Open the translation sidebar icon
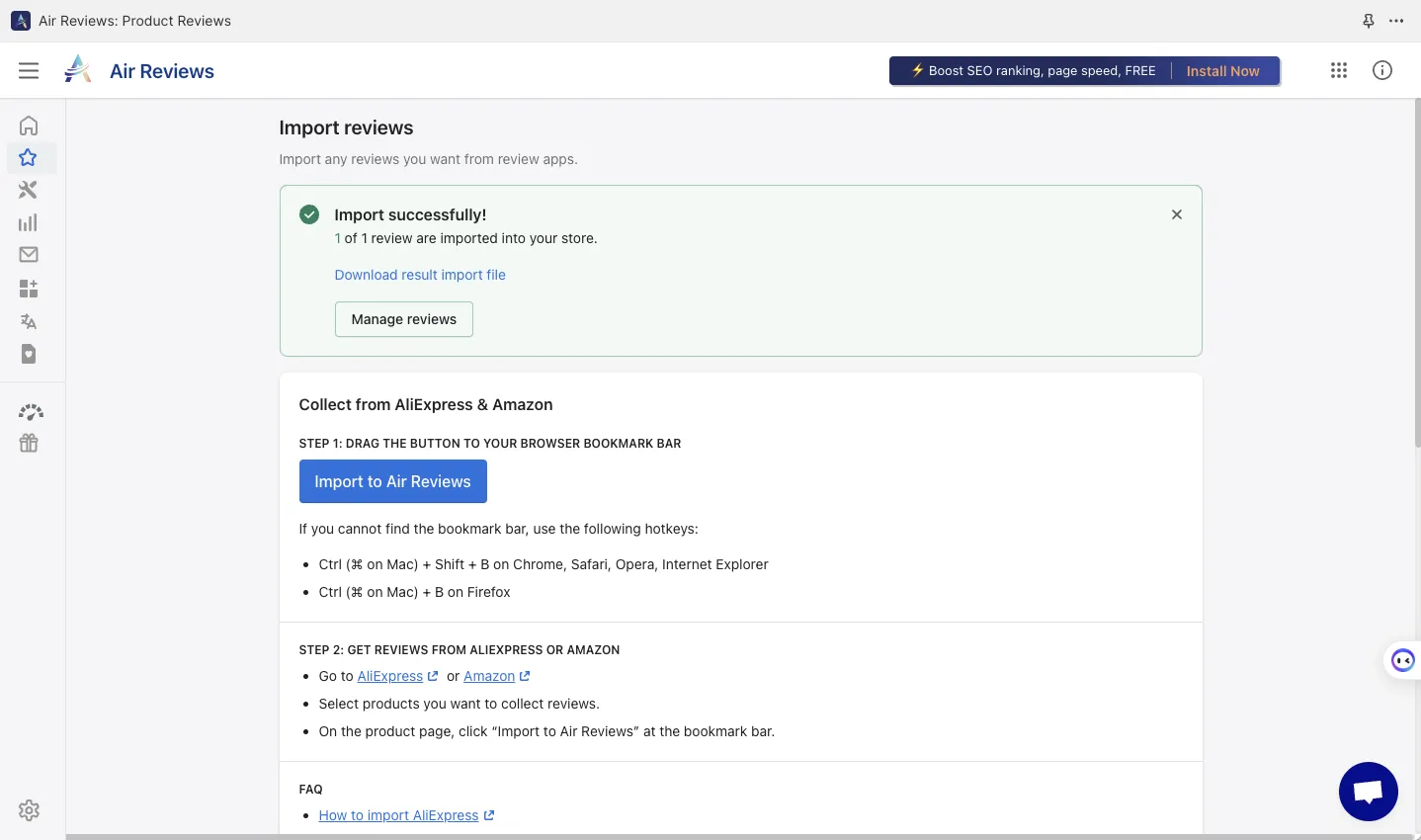The image size is (1421, 840). point(29,321)
